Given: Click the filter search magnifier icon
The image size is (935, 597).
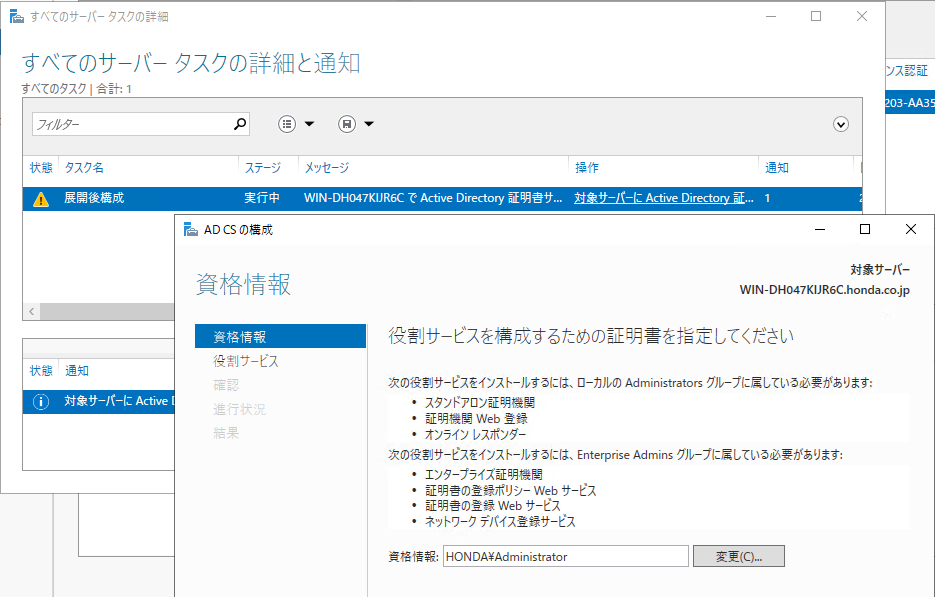Looking at the screenshot, I should click(240, 124).
